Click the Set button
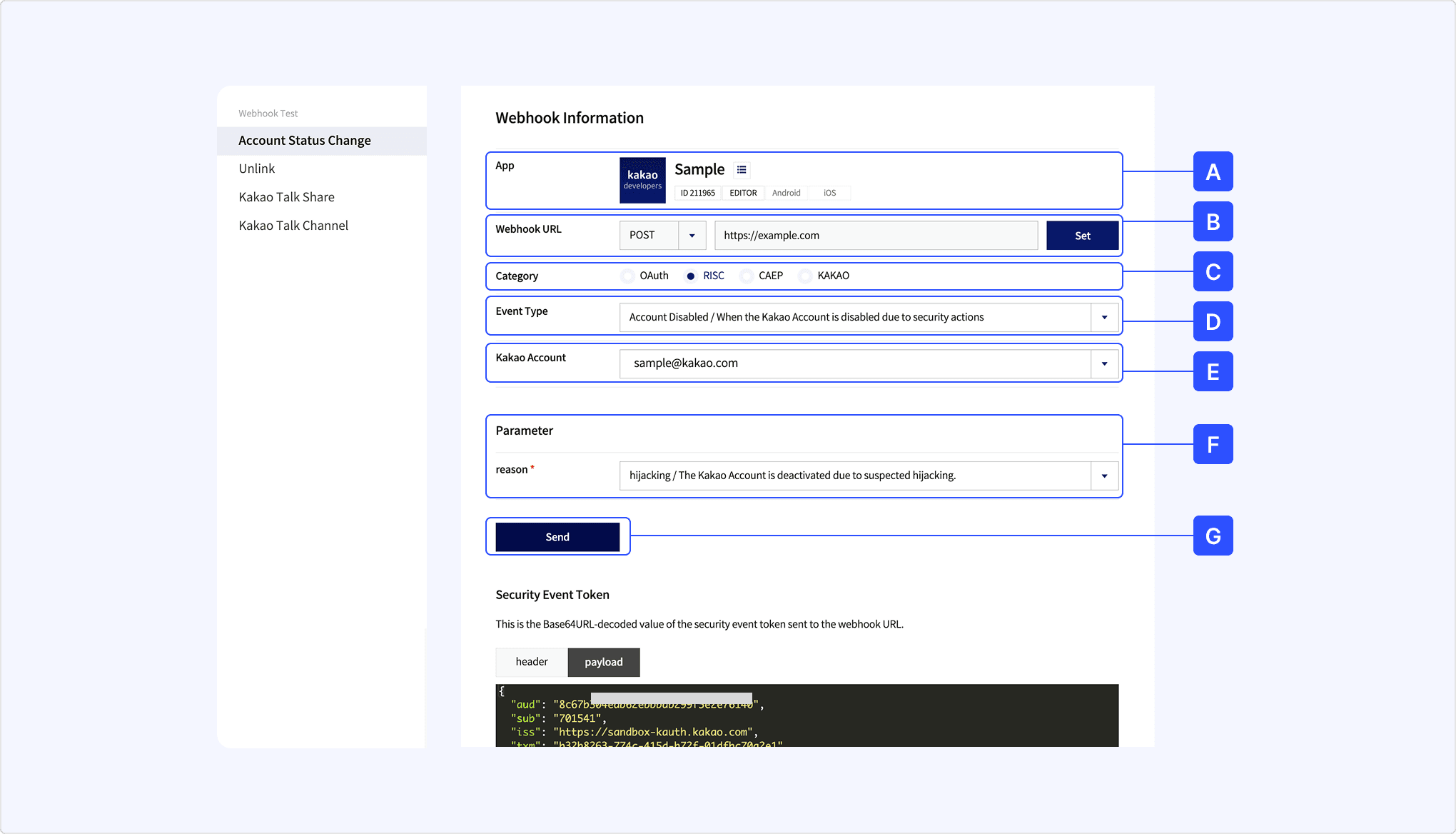The width and height of the screenshot is (1456, 834). pos(1082,236)
